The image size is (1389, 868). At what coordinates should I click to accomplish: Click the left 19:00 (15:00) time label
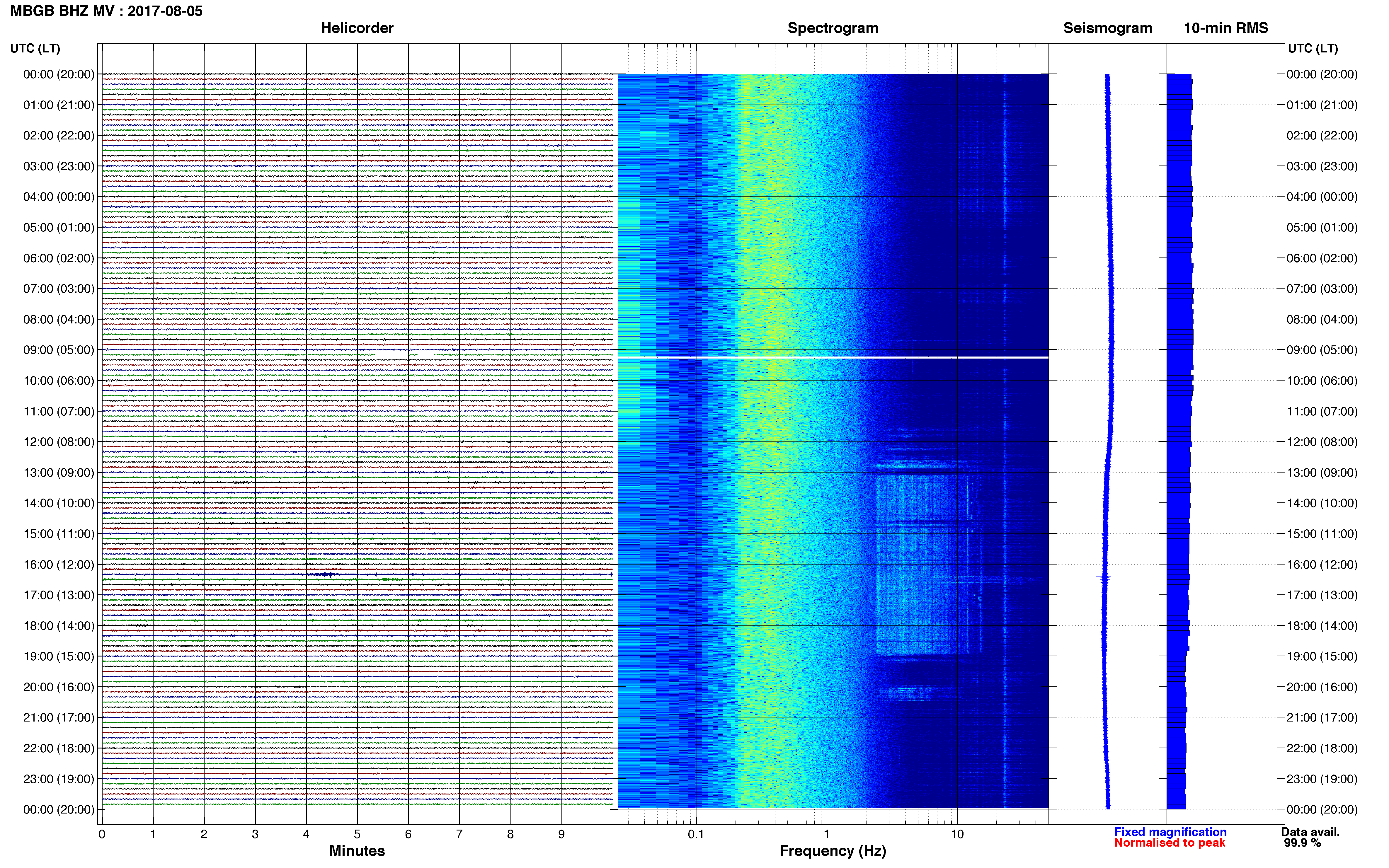click(59, 657)
